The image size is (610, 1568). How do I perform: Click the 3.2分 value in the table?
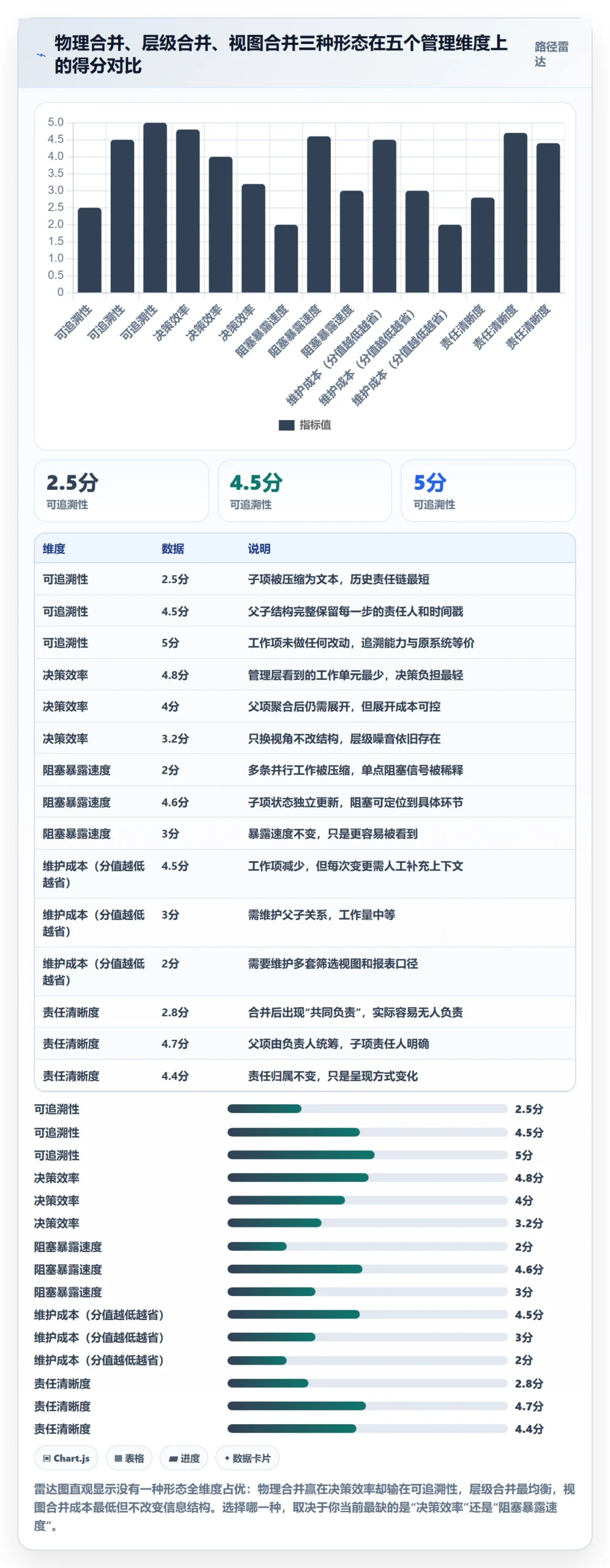click(x=175, y=739)
